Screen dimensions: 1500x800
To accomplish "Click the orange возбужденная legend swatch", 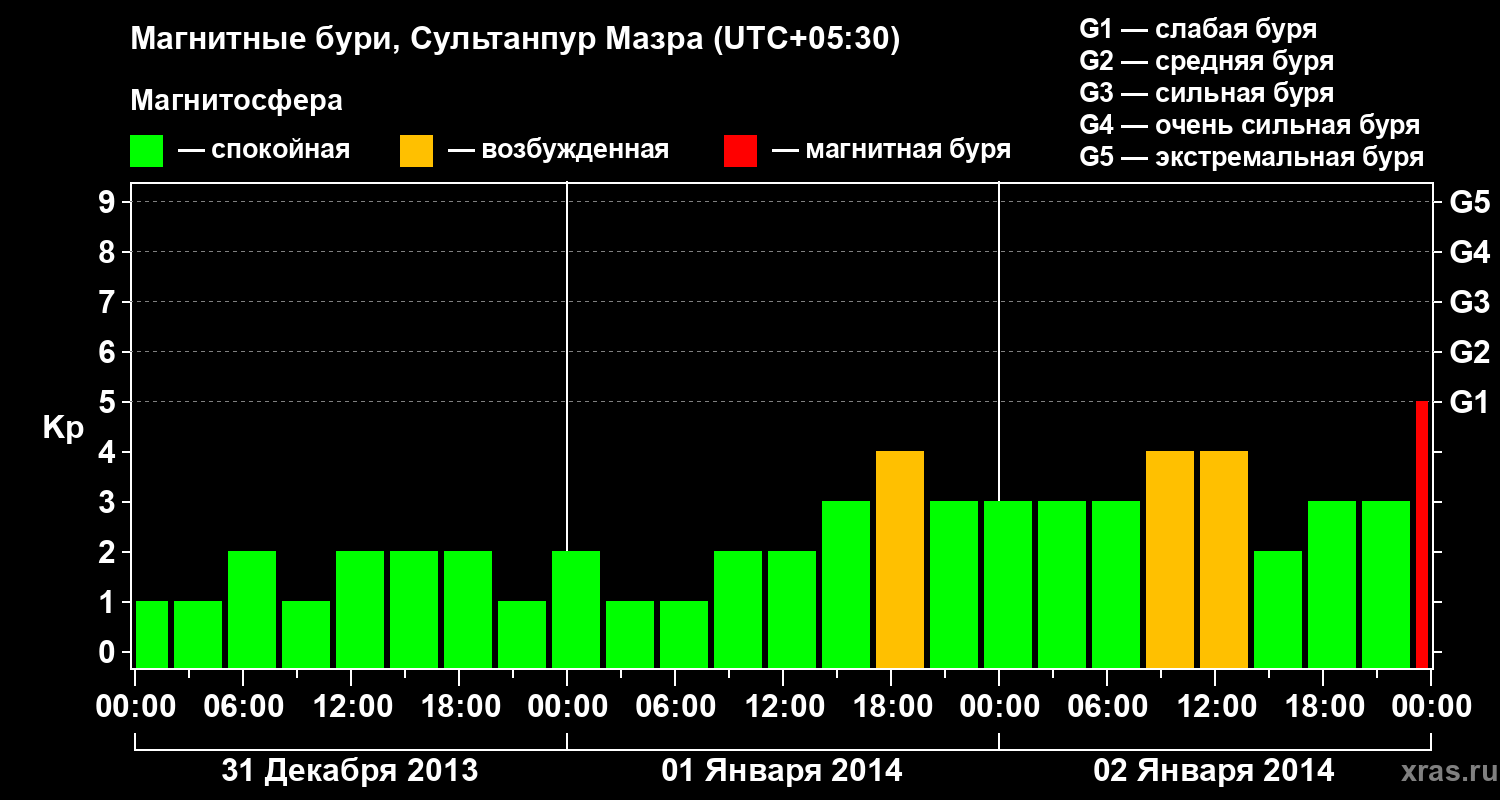I will coord(416,151).
